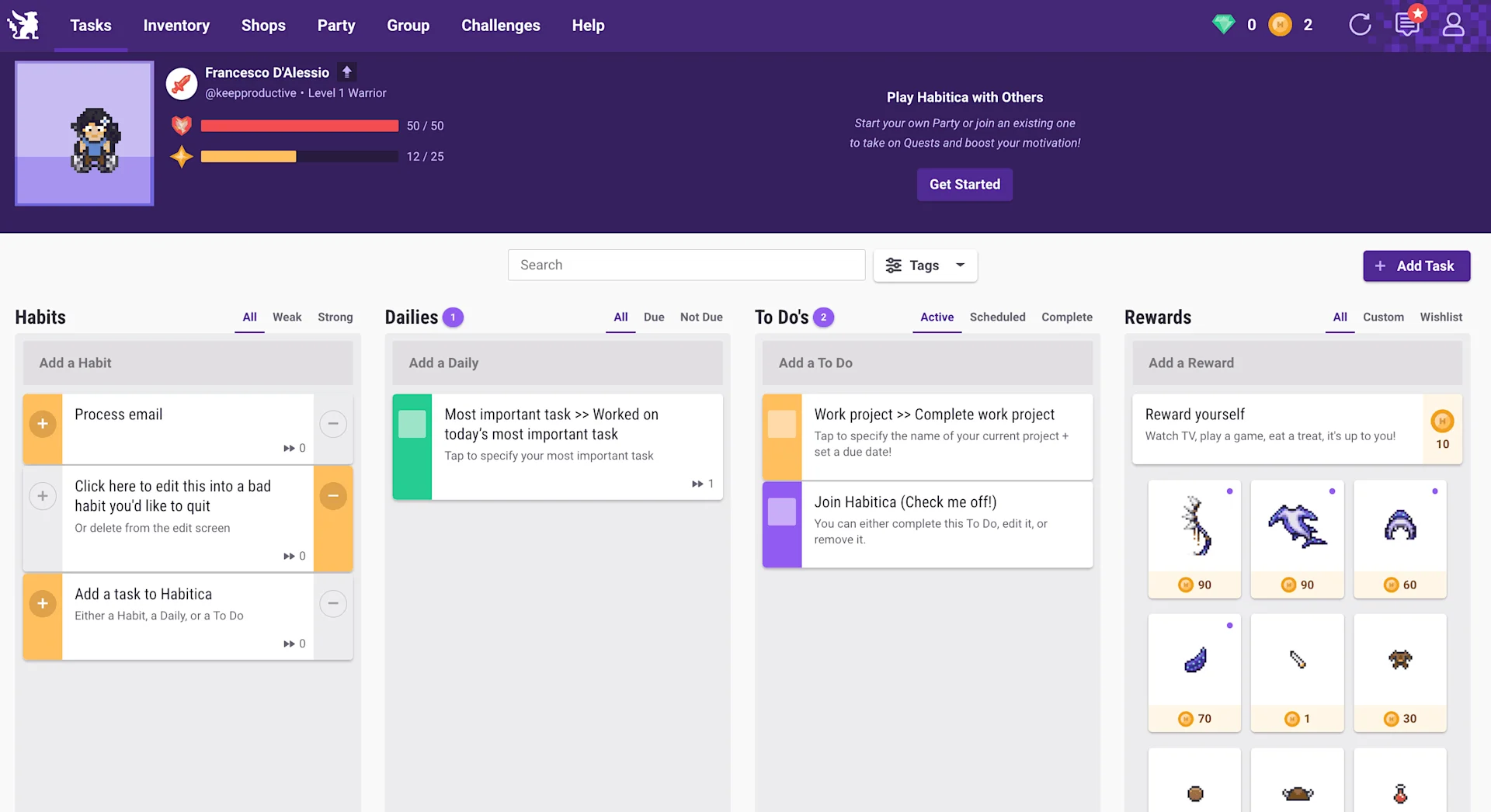Click the sync/refresh icon
The width and height of the screenshot is (1491, 812).
pyautogui.click(x=1360, y=25)
